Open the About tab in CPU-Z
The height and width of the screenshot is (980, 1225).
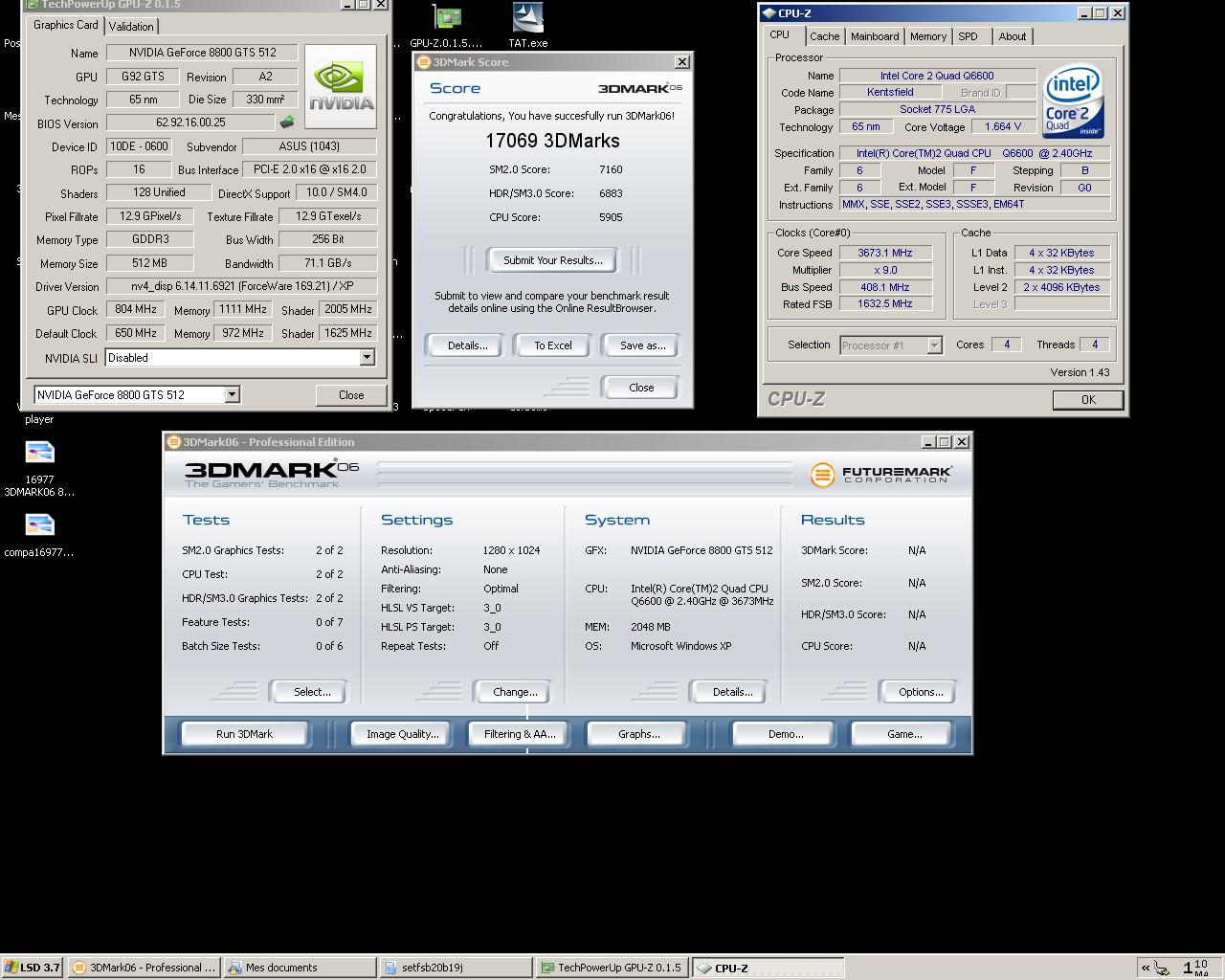[x=1012, y=36]
